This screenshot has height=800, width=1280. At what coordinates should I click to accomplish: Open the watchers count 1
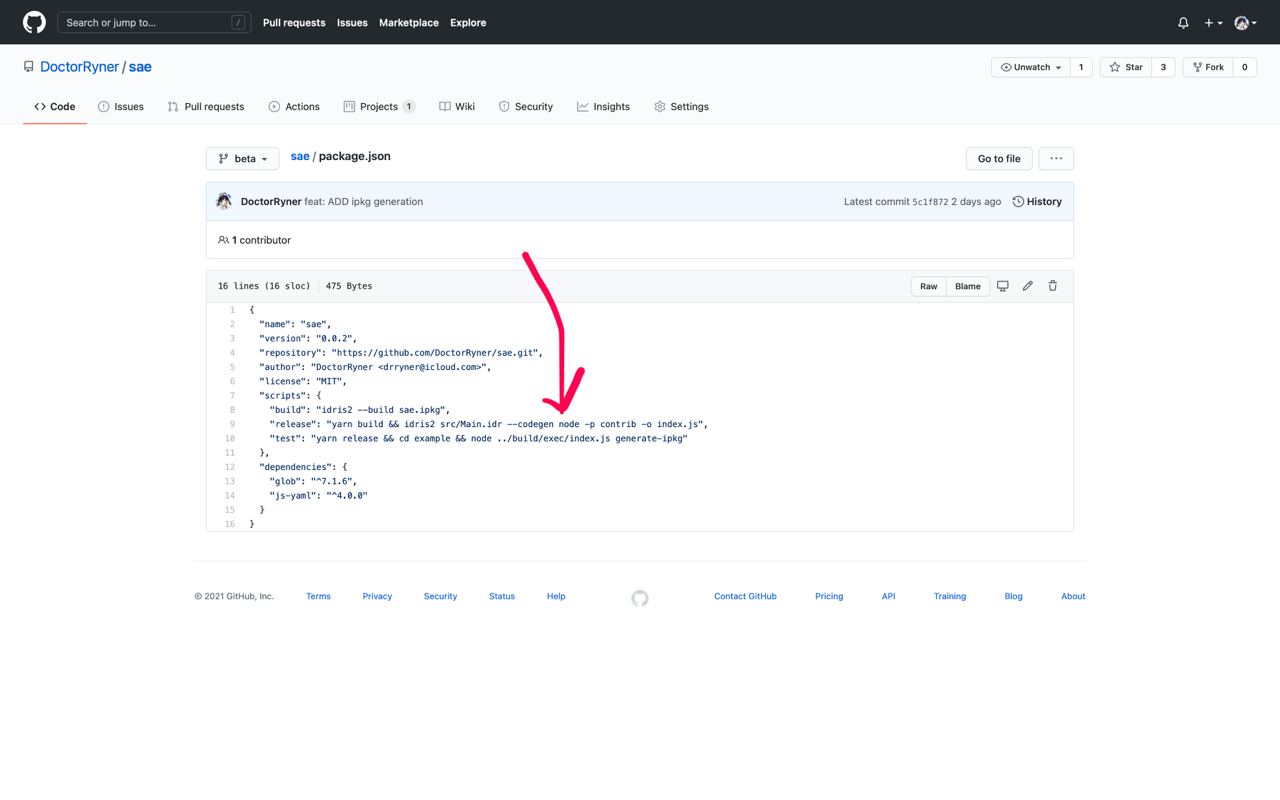coord(1081,67)
